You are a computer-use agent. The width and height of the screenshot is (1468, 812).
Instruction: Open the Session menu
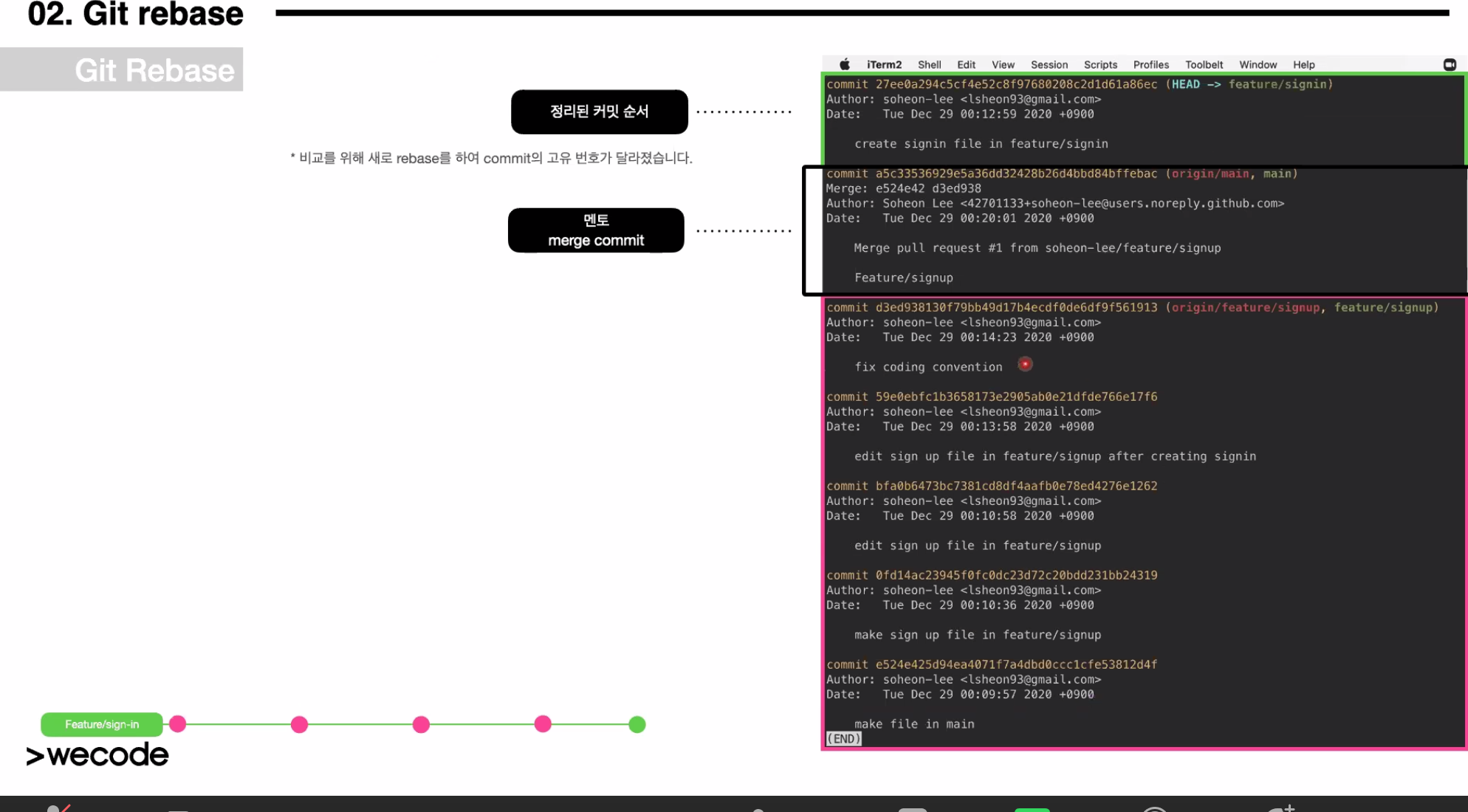[1049, 65]
